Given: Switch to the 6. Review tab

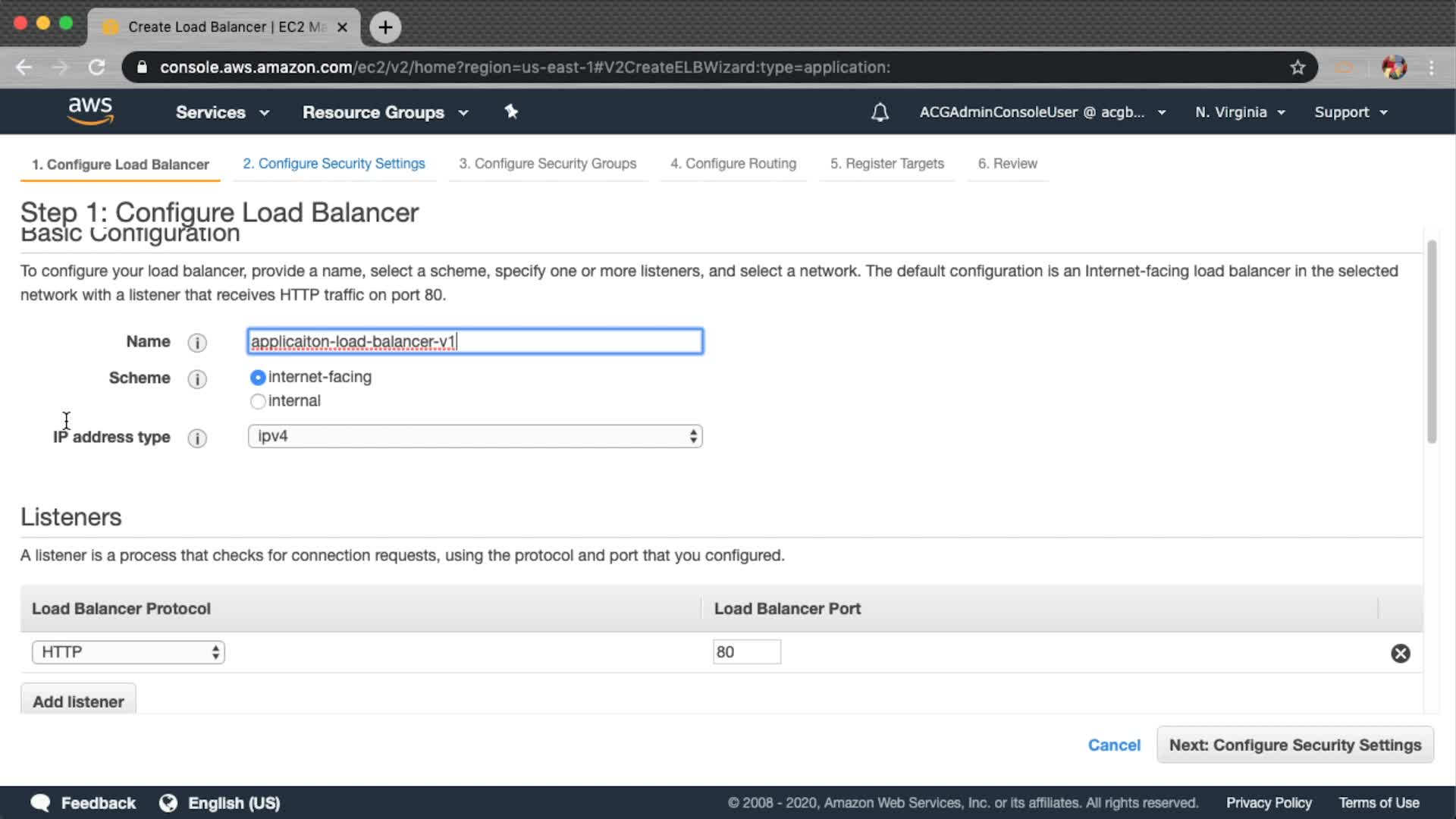Looking at the screenshot, I should pyautogui.click(x=1007, y=164).
